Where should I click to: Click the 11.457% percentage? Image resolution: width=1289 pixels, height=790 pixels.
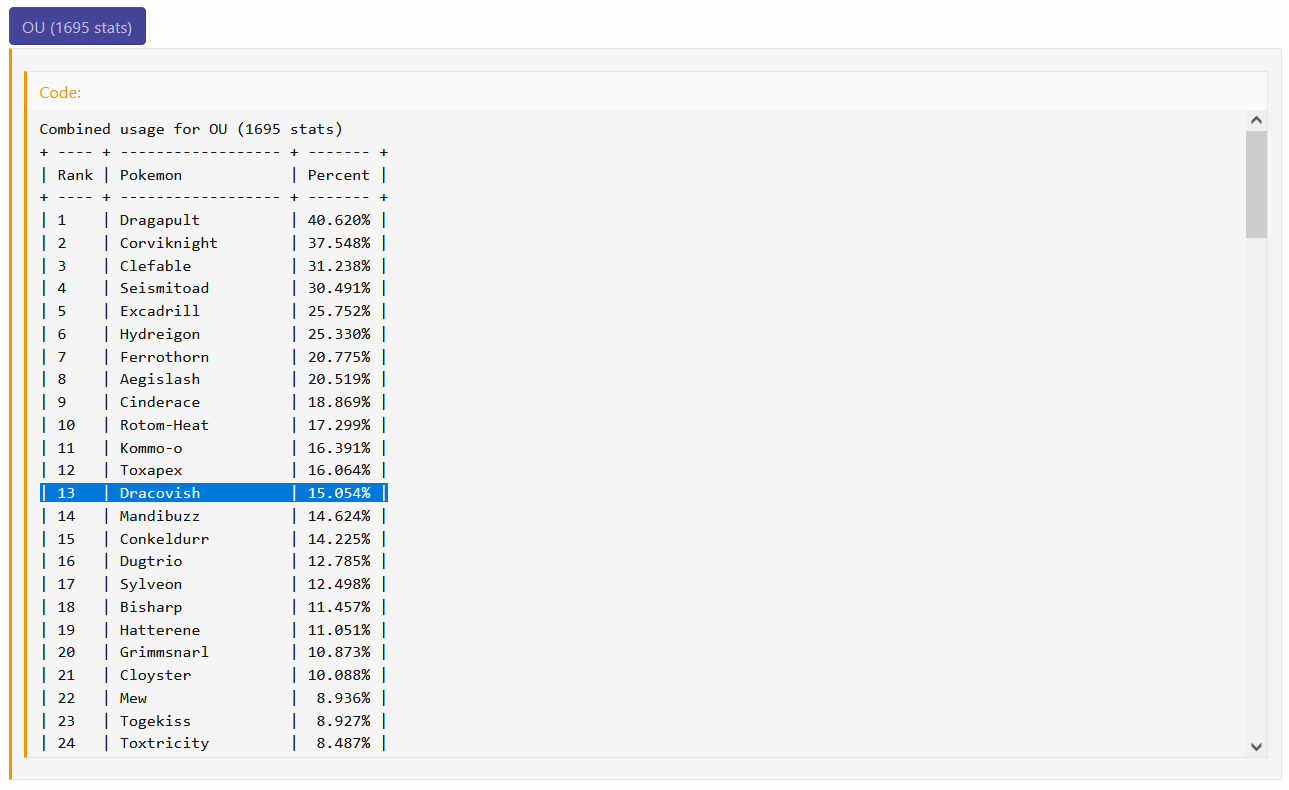pos(339,607)
